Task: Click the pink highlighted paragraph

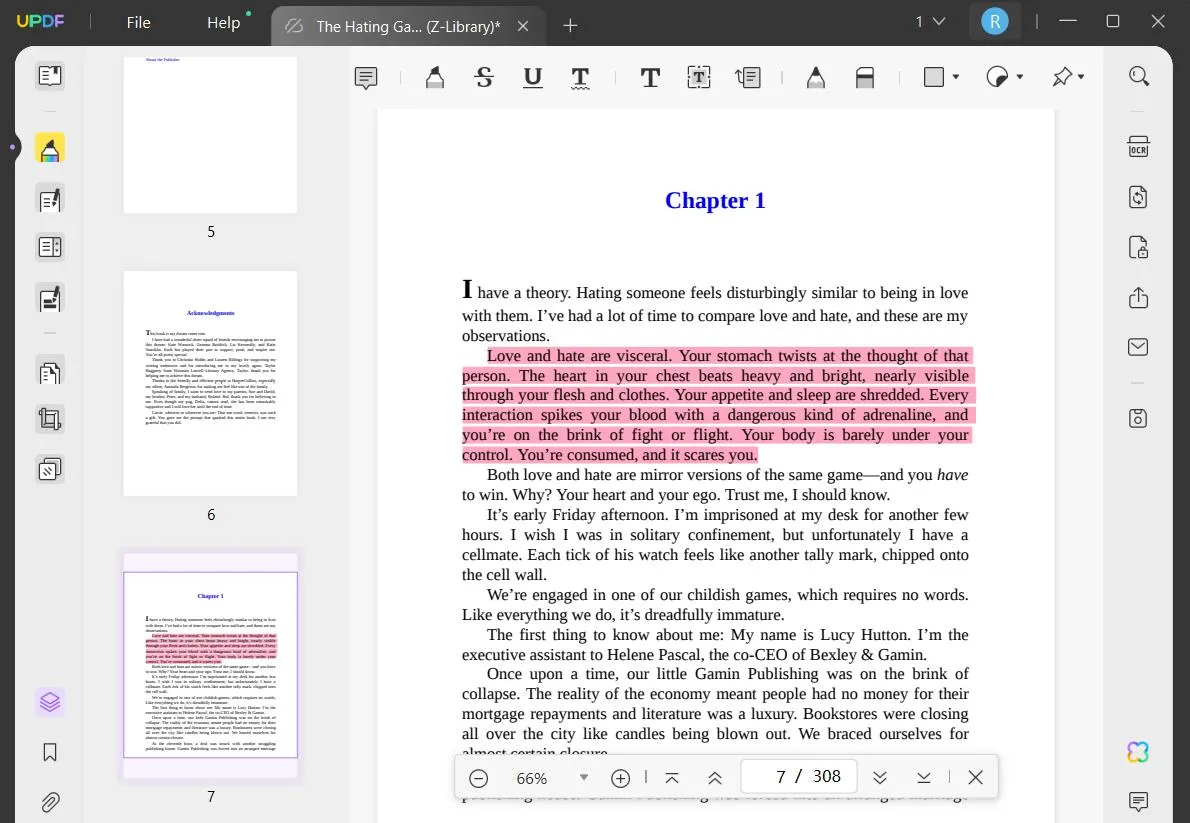Action: coord(716,405)
